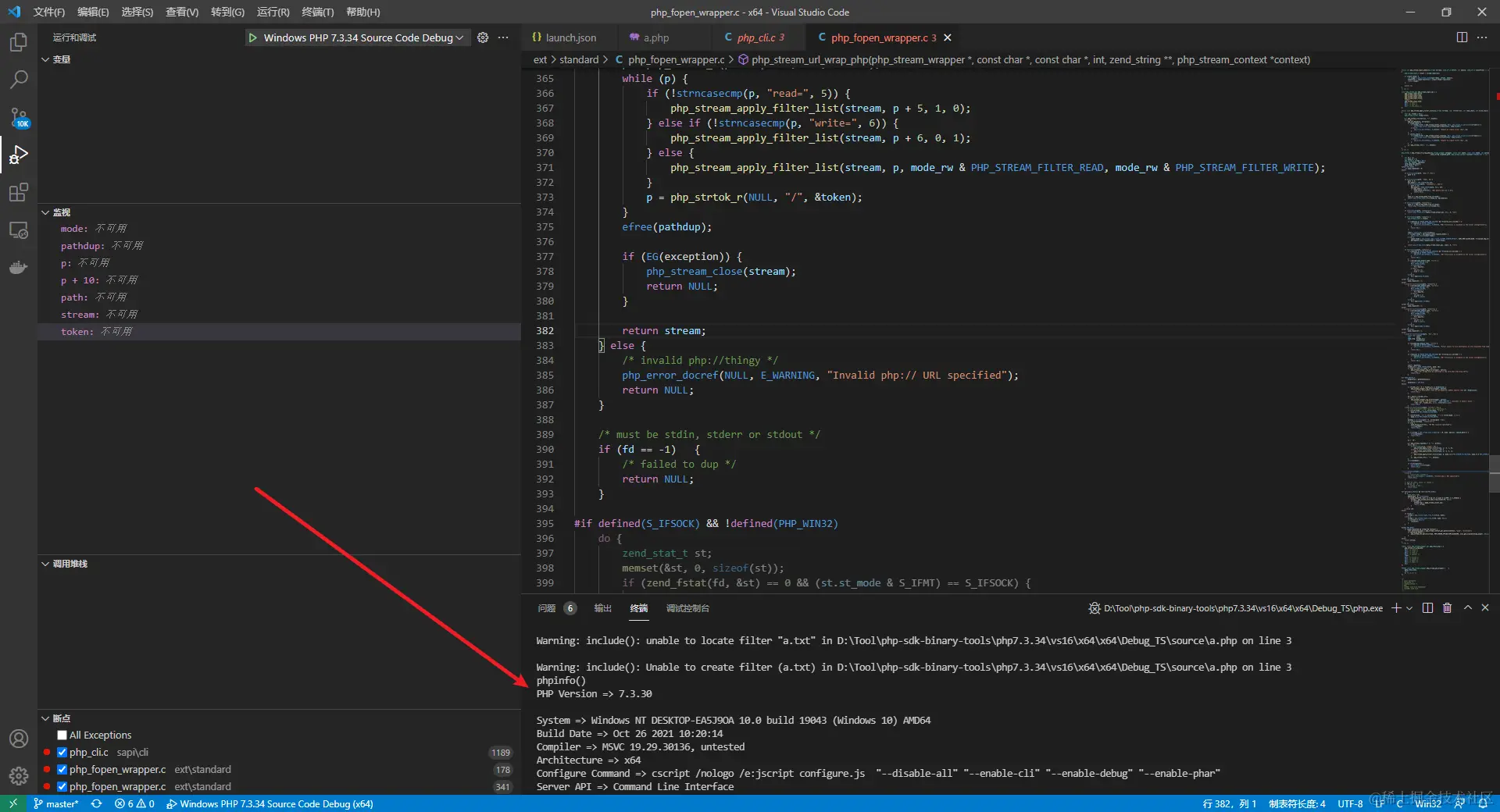
Task: Split the editor to the right
Action: coord(1462,37)
